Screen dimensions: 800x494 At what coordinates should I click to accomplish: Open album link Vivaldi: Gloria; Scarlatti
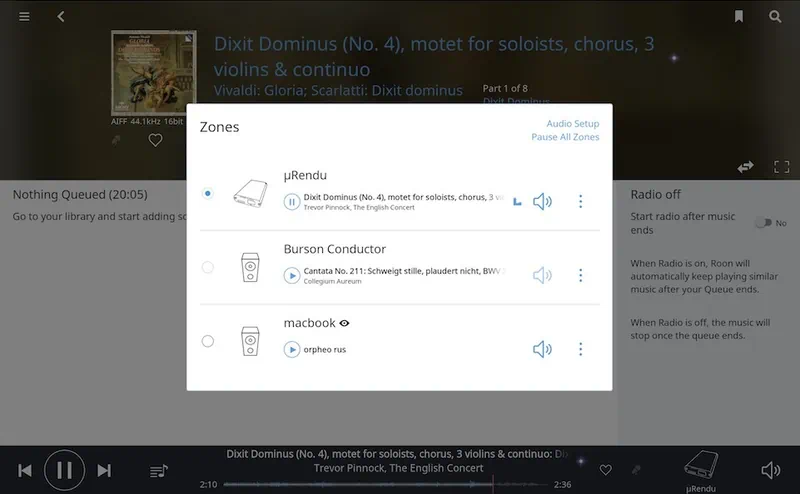338,90
